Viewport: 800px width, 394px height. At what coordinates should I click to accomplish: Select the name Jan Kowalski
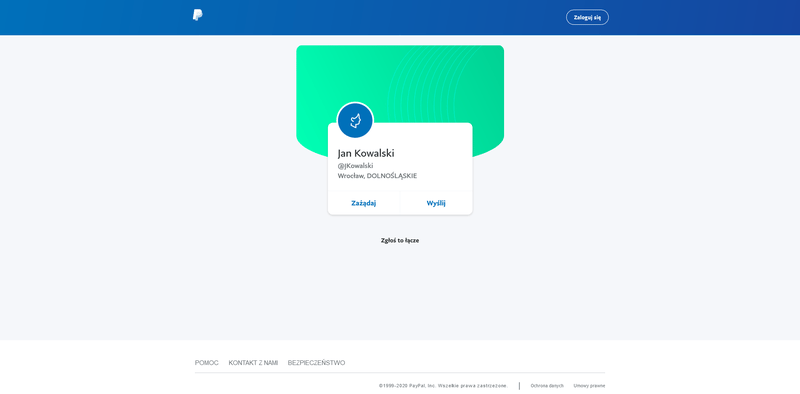(366, 153)
